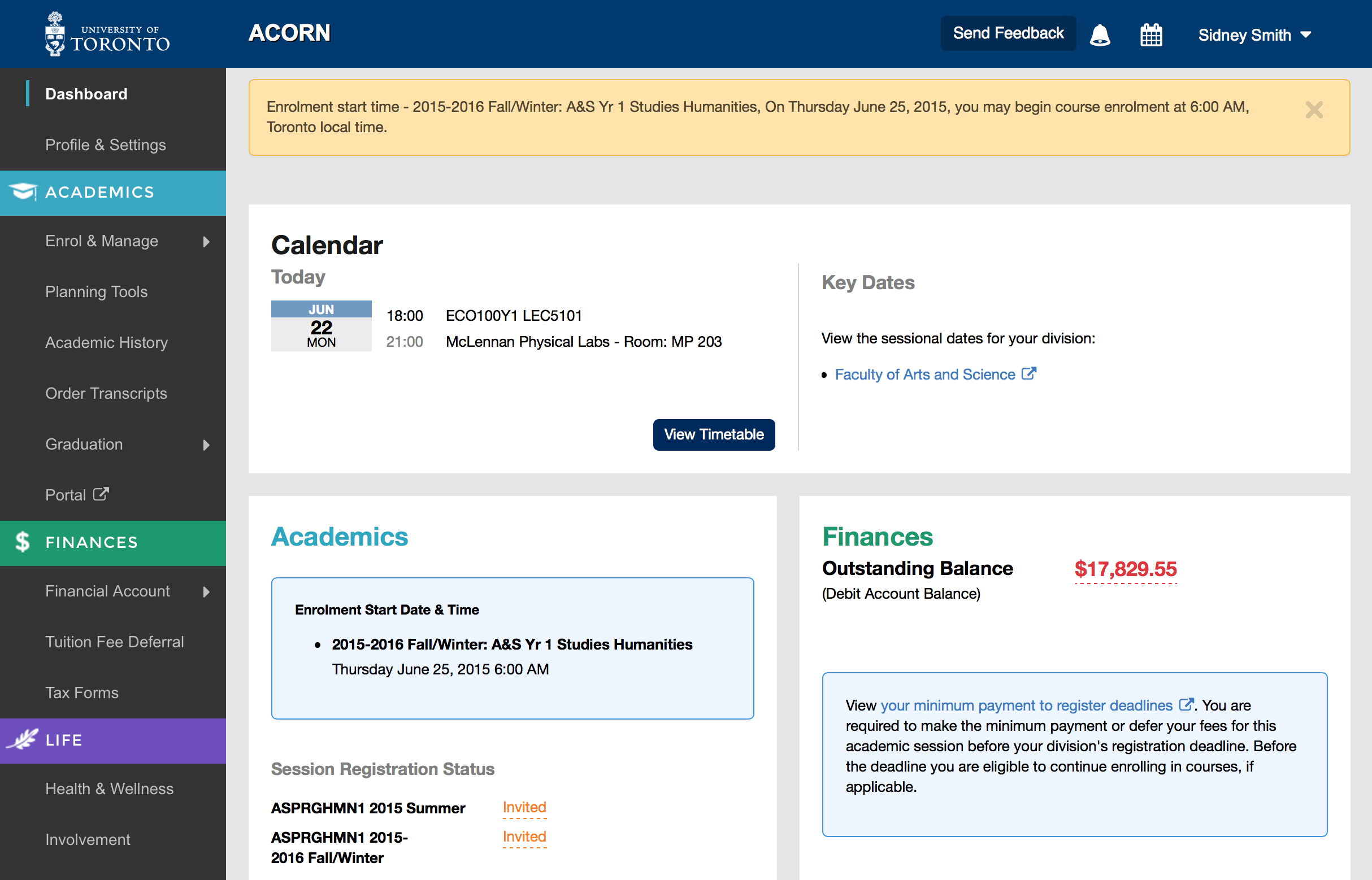Open Academic History in sidebar
This screenshot has width=1372, height=880.
click(x=106, y=342)
